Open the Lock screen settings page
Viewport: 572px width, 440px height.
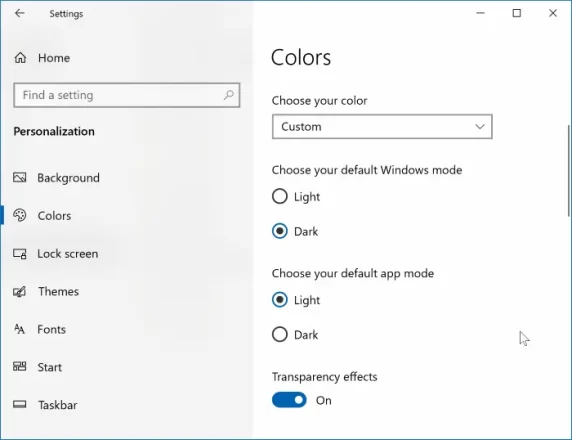pos(67,254)
